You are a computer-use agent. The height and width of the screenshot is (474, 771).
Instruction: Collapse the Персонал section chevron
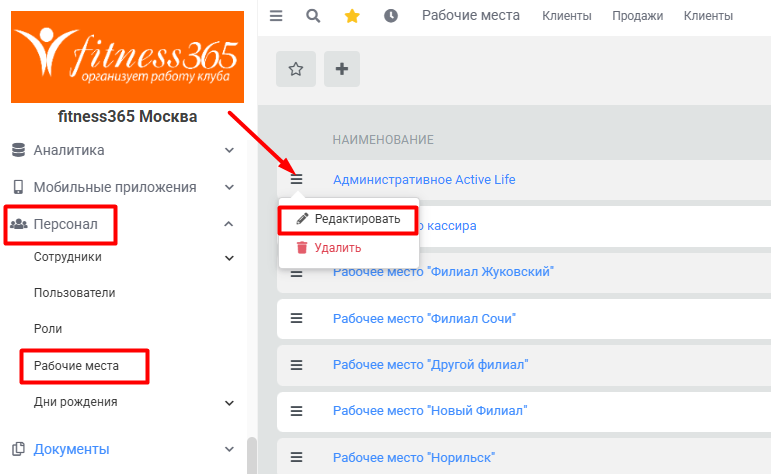229,224
